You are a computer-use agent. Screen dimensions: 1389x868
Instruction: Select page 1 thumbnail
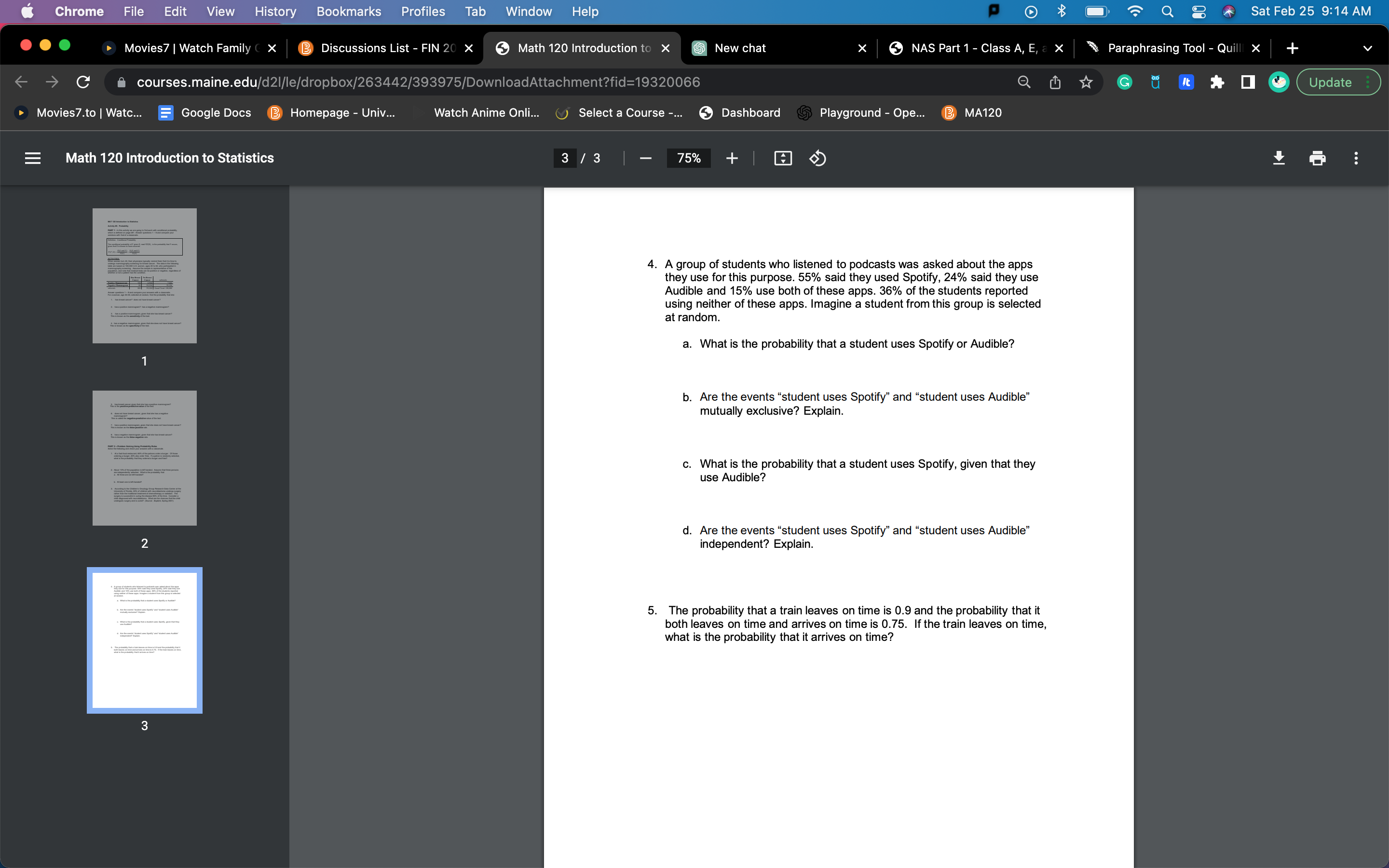(x=144, y=276)
